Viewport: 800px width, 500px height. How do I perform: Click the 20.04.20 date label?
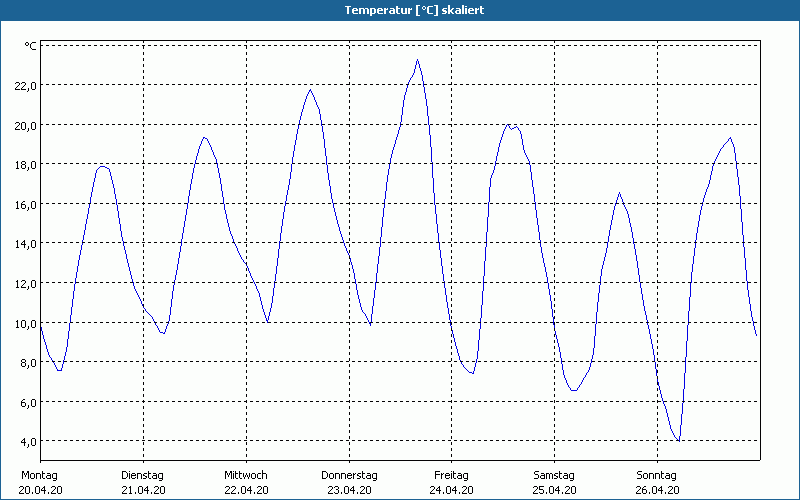[x=40, y=490]
